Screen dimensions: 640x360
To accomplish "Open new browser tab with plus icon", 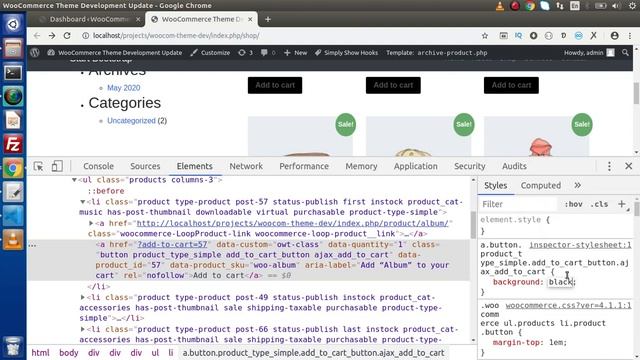I will [x=268, y=19].
